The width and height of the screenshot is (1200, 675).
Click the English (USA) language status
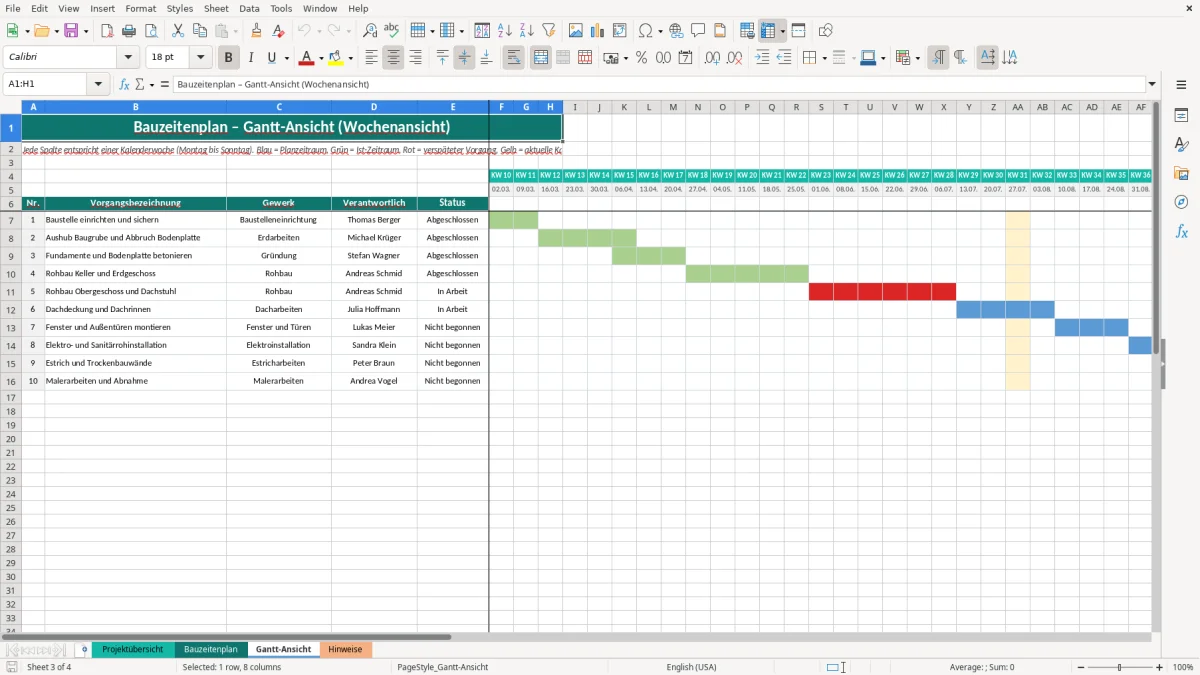coord(691,667)
